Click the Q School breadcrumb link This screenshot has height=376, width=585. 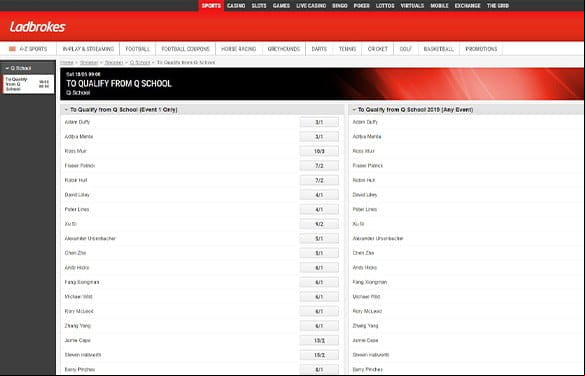140,62
